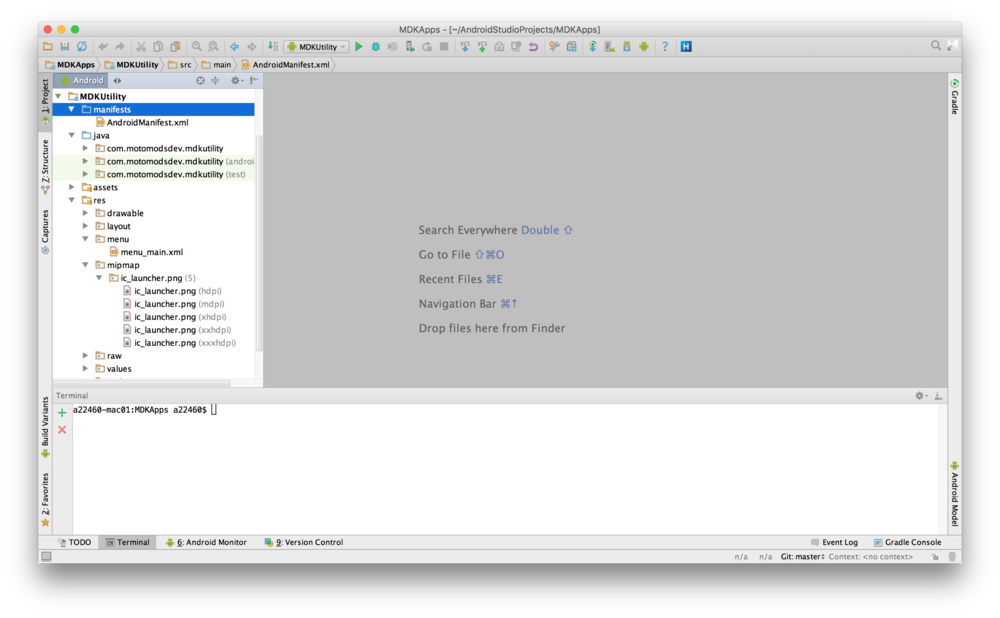Open the Event Log tab
Screen dimensions: 1000x618
(x=834, y=542)
